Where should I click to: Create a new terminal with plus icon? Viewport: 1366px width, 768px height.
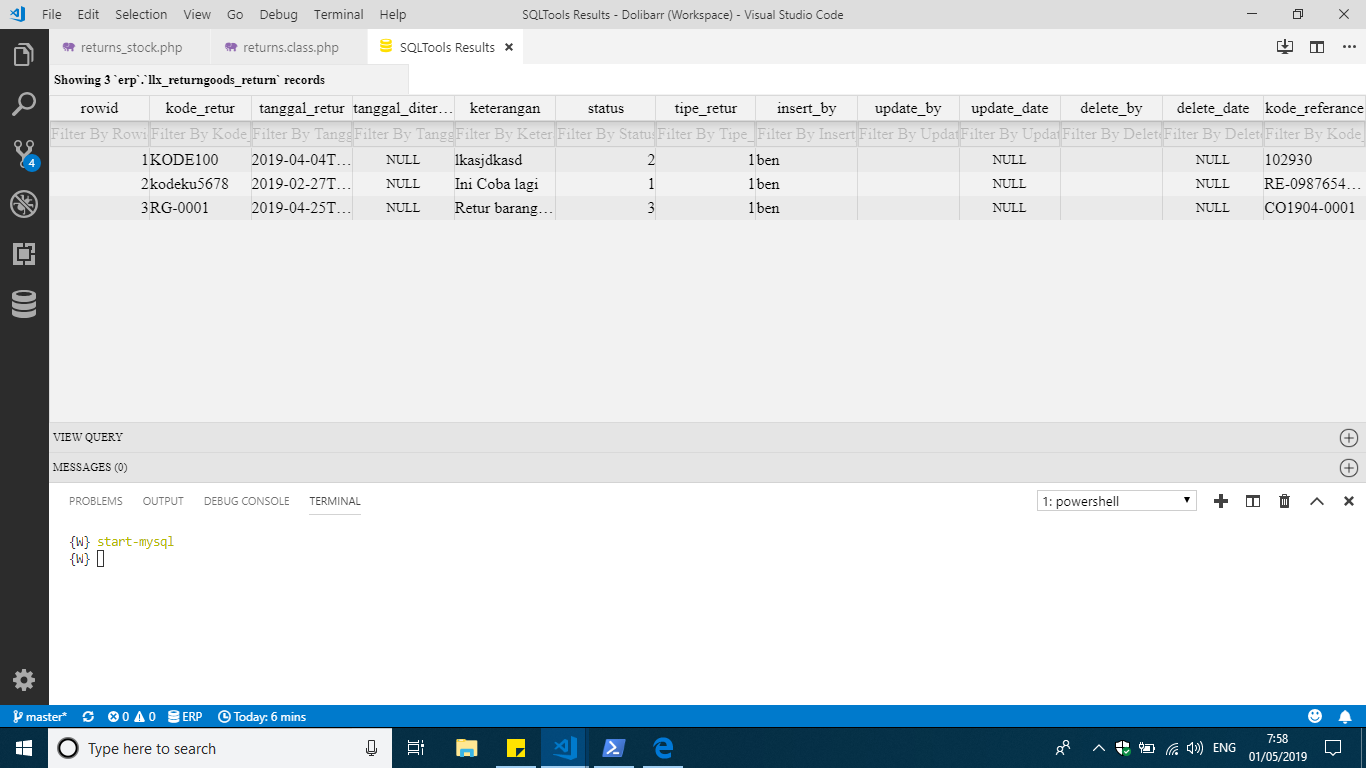(x=1220, y=501)
